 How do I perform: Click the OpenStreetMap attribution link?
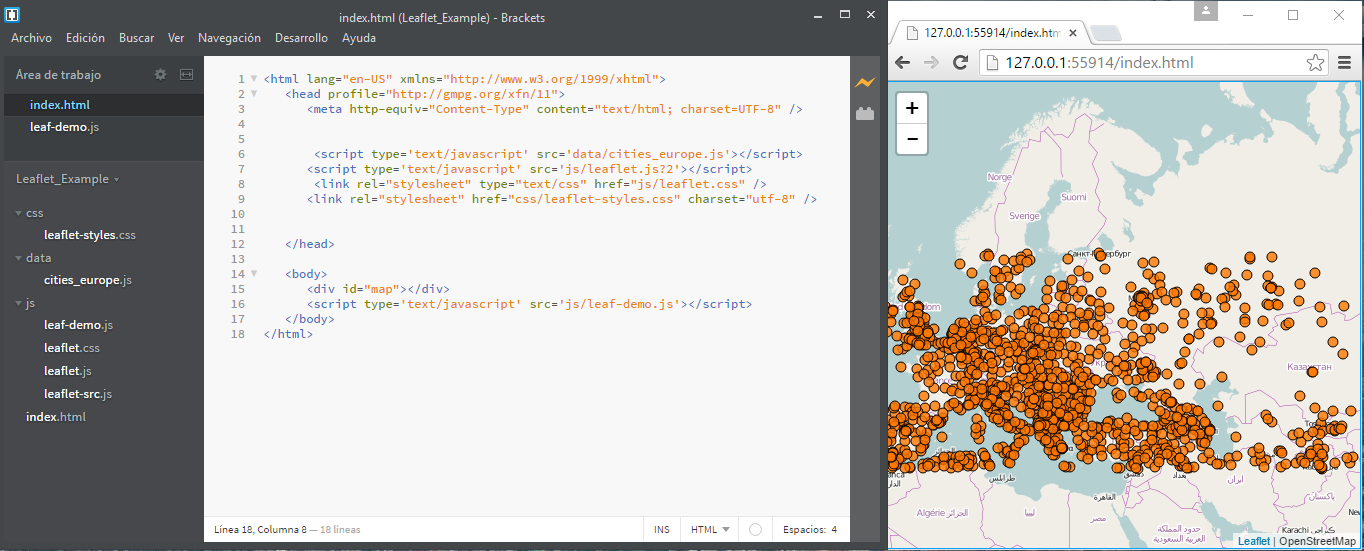[x=1317, y=541]
